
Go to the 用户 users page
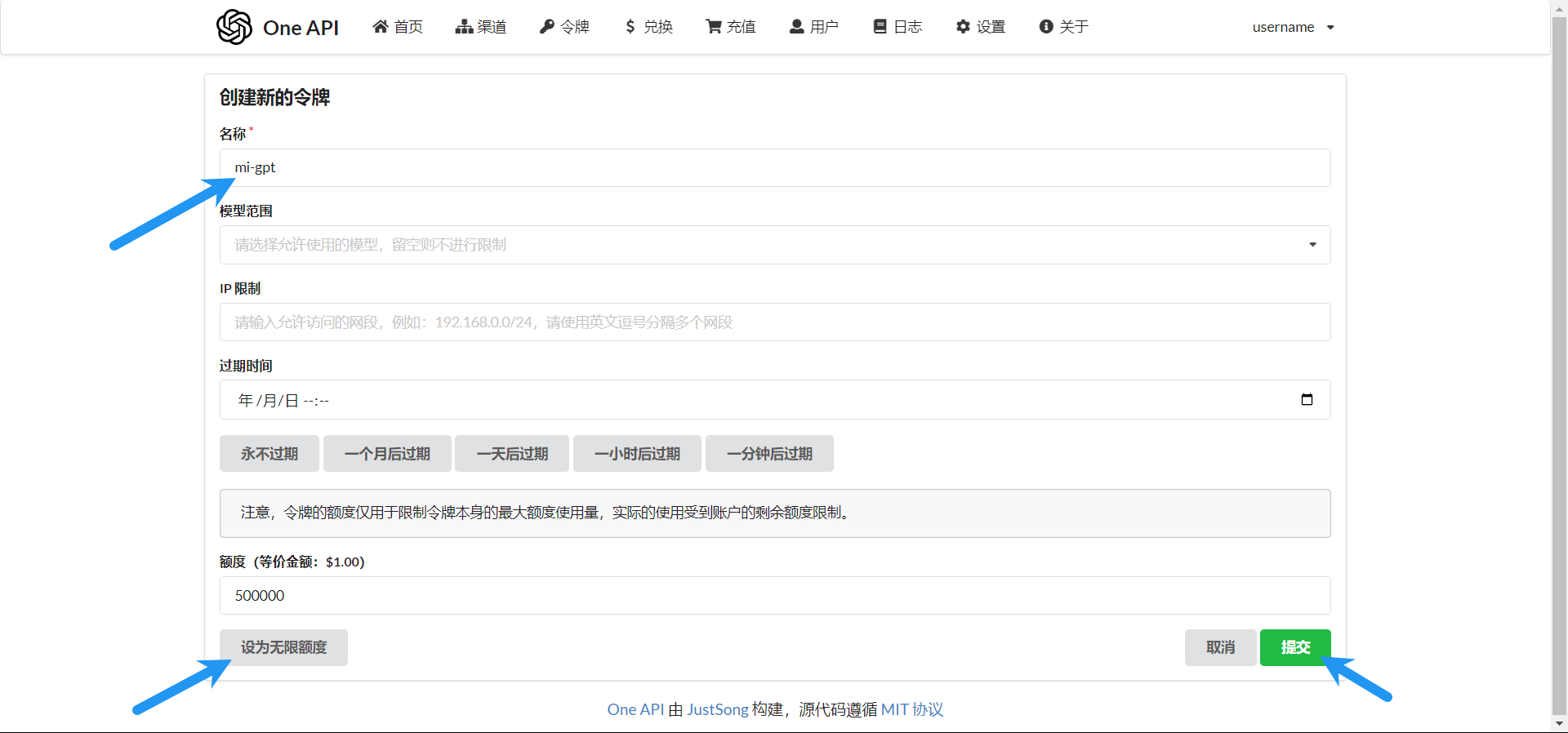(814, 27)
